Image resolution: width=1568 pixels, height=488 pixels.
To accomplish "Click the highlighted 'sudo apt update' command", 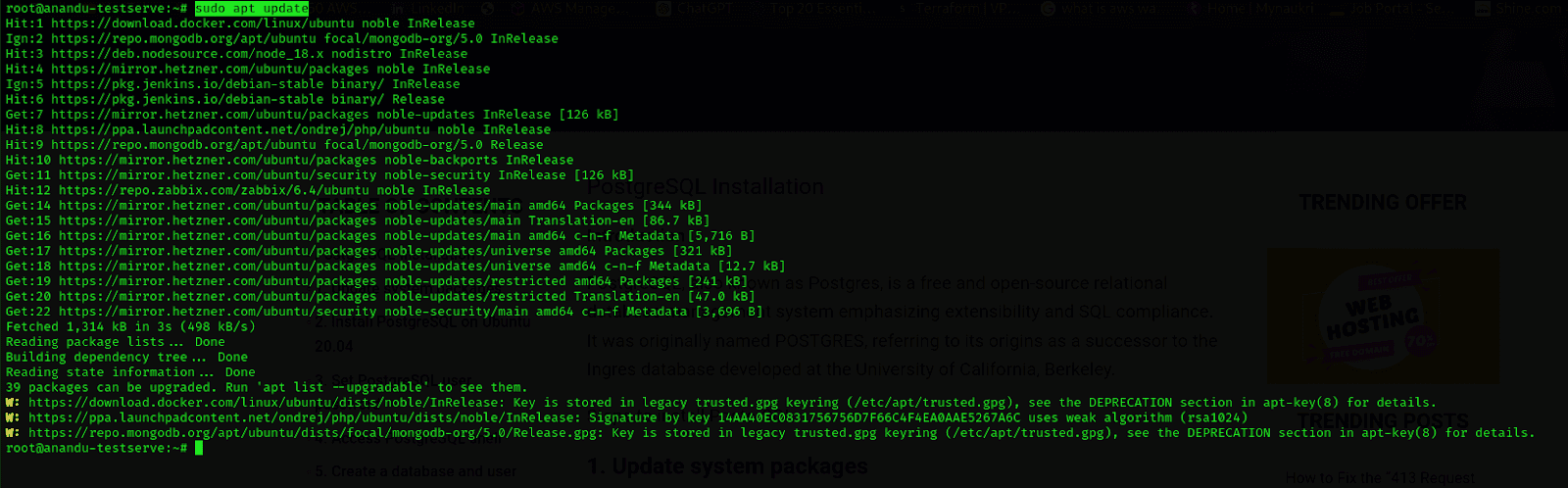I will (252, 9).
